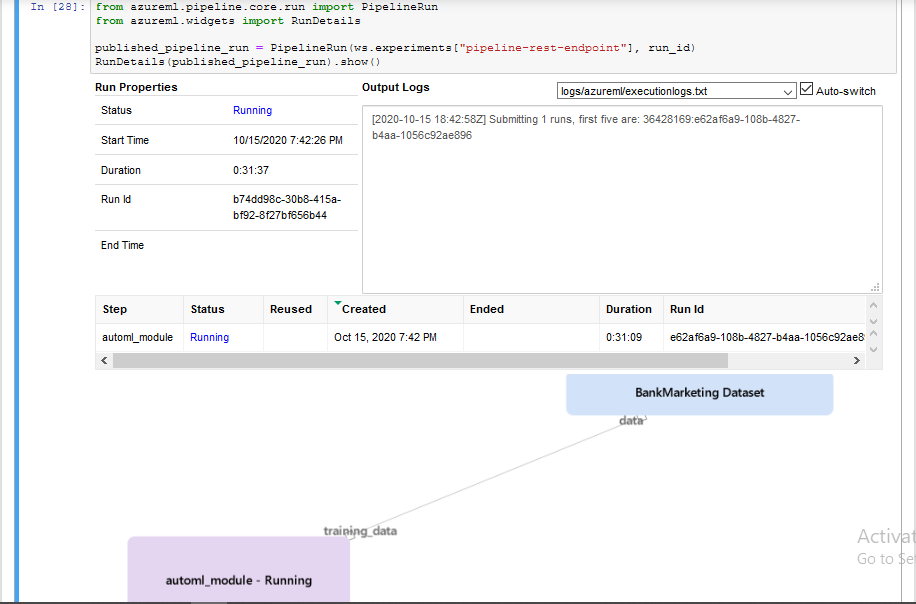The width and height of the screenshot is (916, 604).
Task: Click the data output port label
Action: tap(631, 421)
